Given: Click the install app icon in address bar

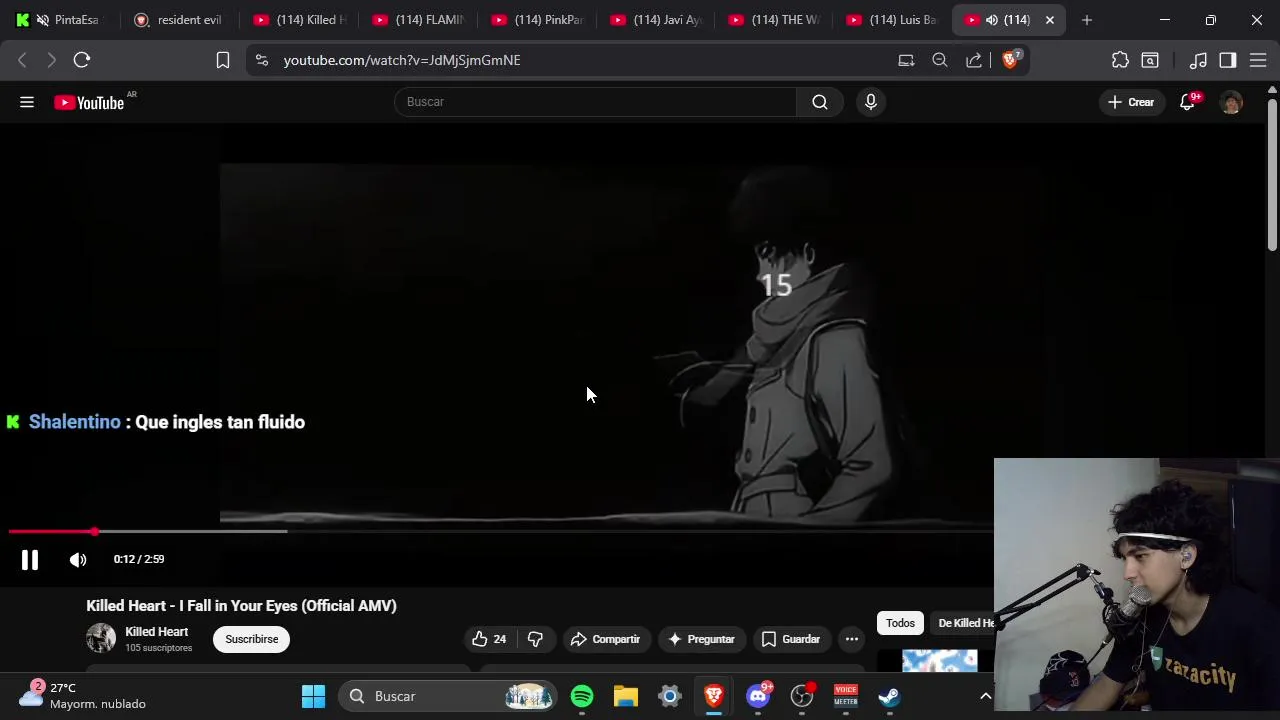Looking at the screenshot, I should click(906, 60).
